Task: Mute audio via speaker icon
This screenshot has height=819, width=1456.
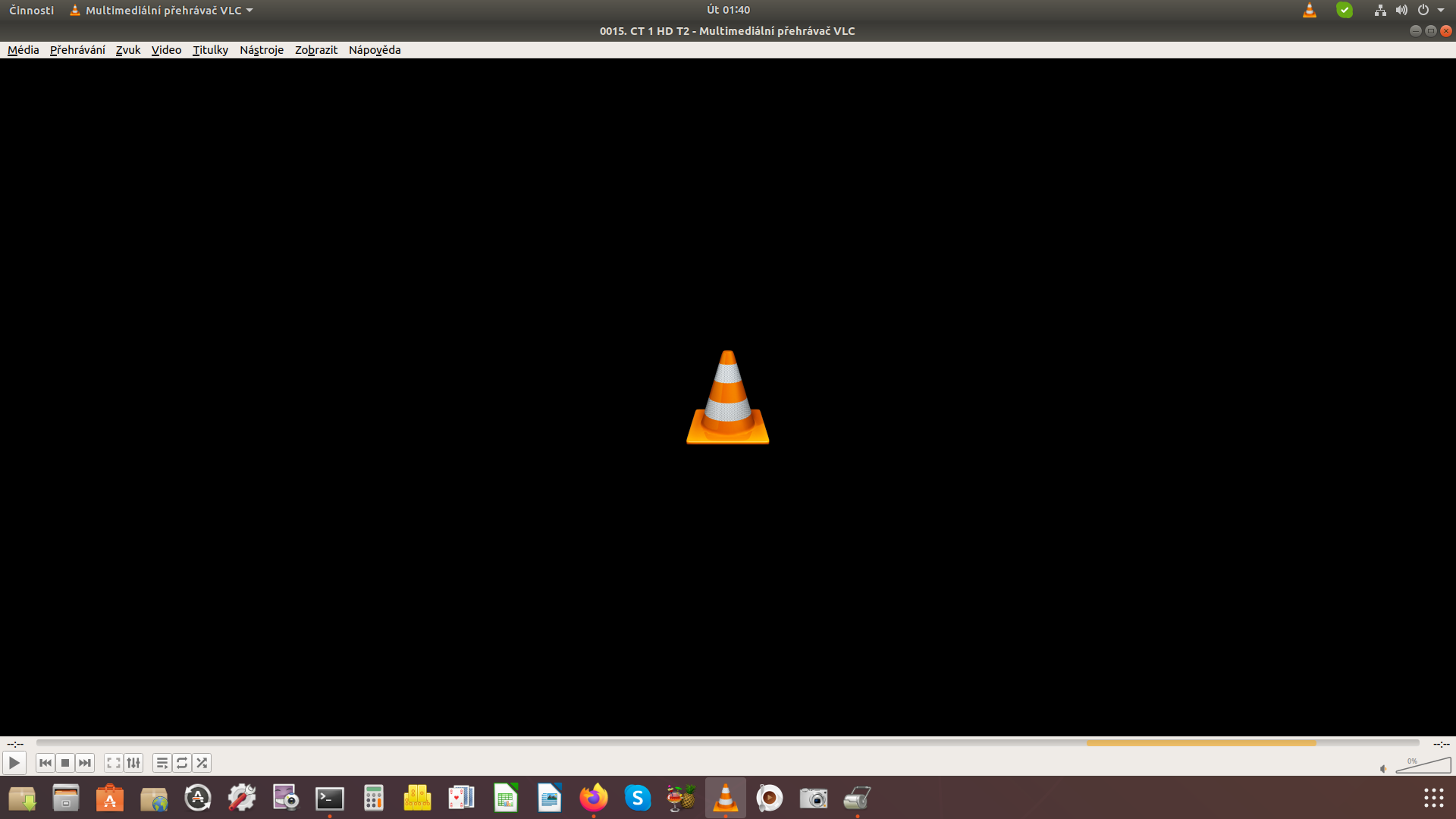Action: coord(1383,769)
